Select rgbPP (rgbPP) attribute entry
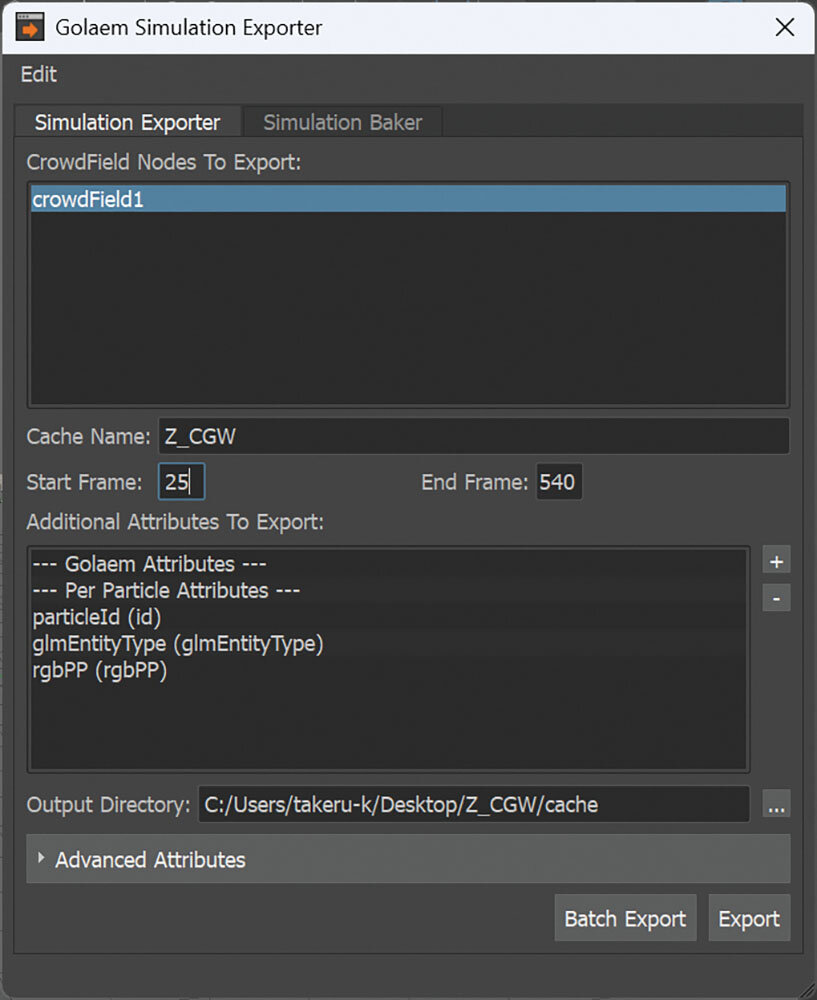The width and height of the screenshot is (817, 1000). [x=388, y=670]
